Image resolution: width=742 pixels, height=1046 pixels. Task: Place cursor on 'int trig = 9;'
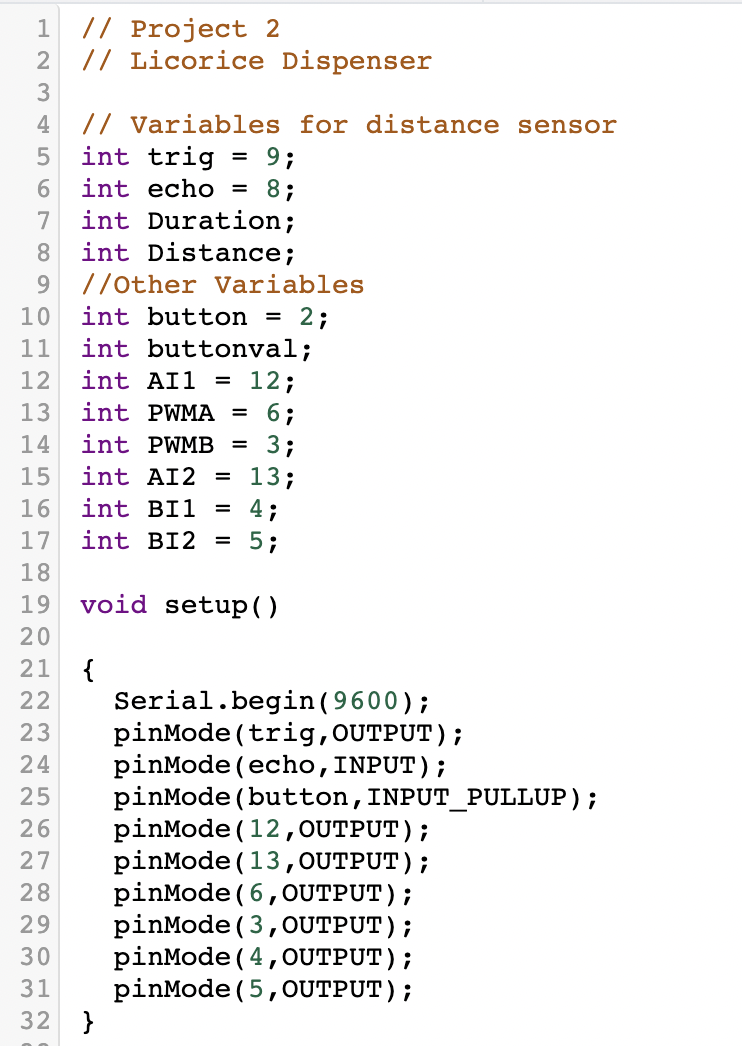pos(188,157)
